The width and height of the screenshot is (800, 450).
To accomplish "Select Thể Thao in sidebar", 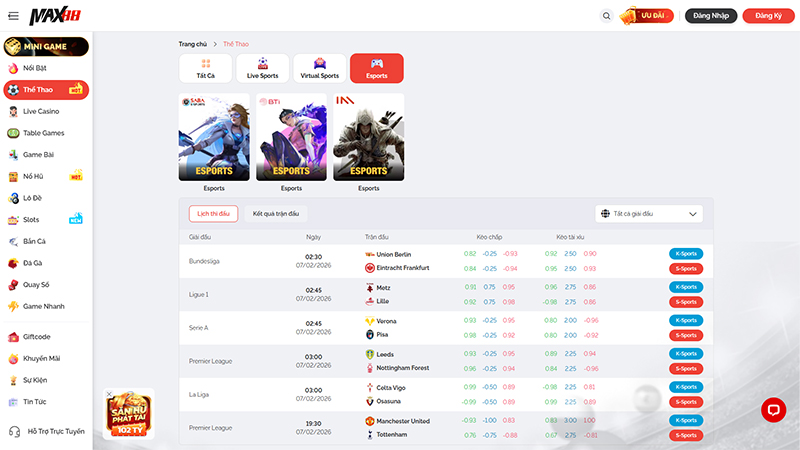I will pos(46,90).
